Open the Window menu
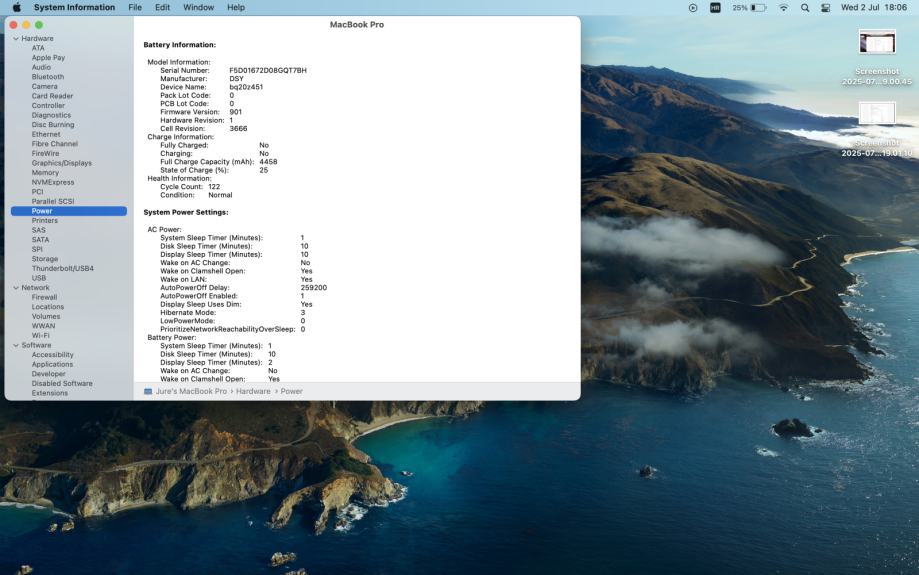919x575 pixels. [198, 7]
